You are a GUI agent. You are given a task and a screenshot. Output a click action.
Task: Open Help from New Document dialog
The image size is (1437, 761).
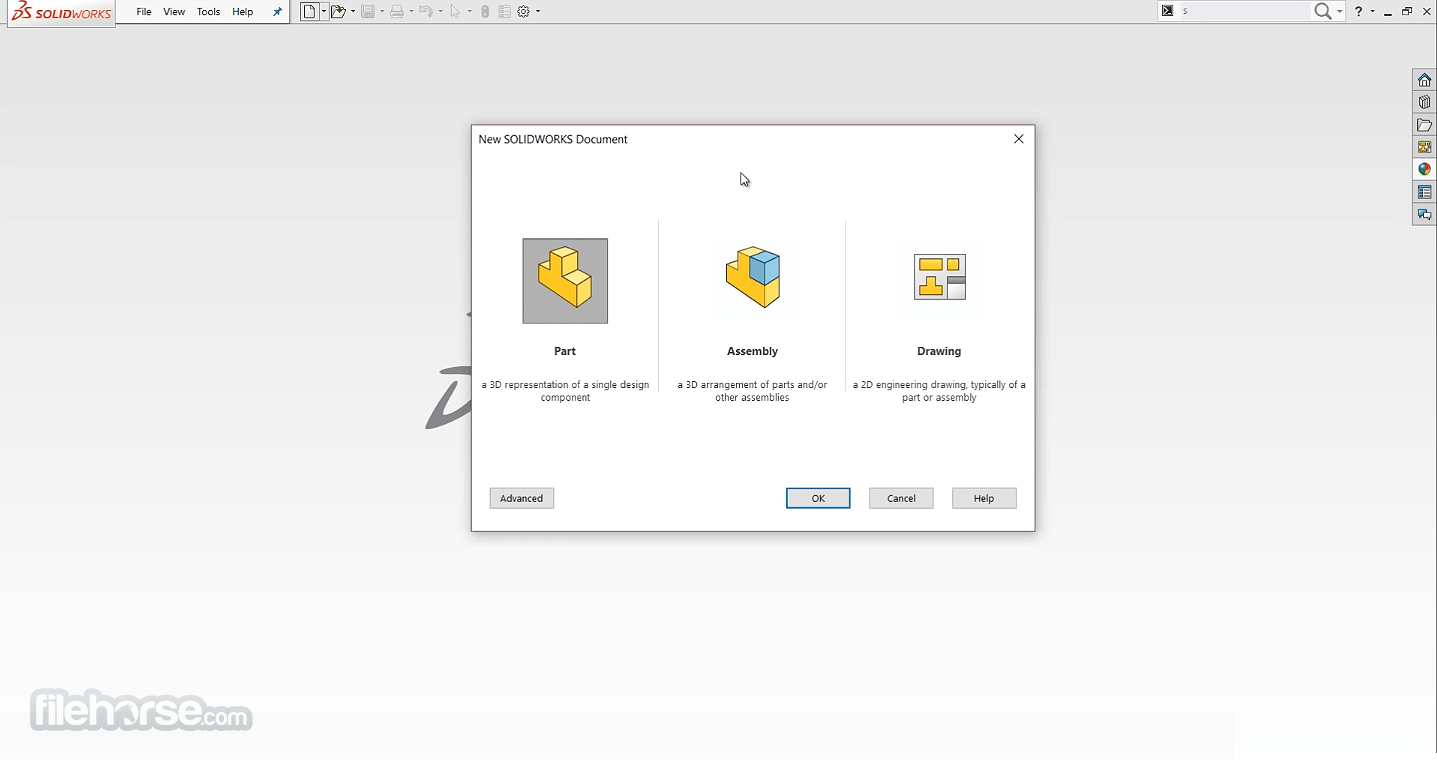[x=984, y=498]
